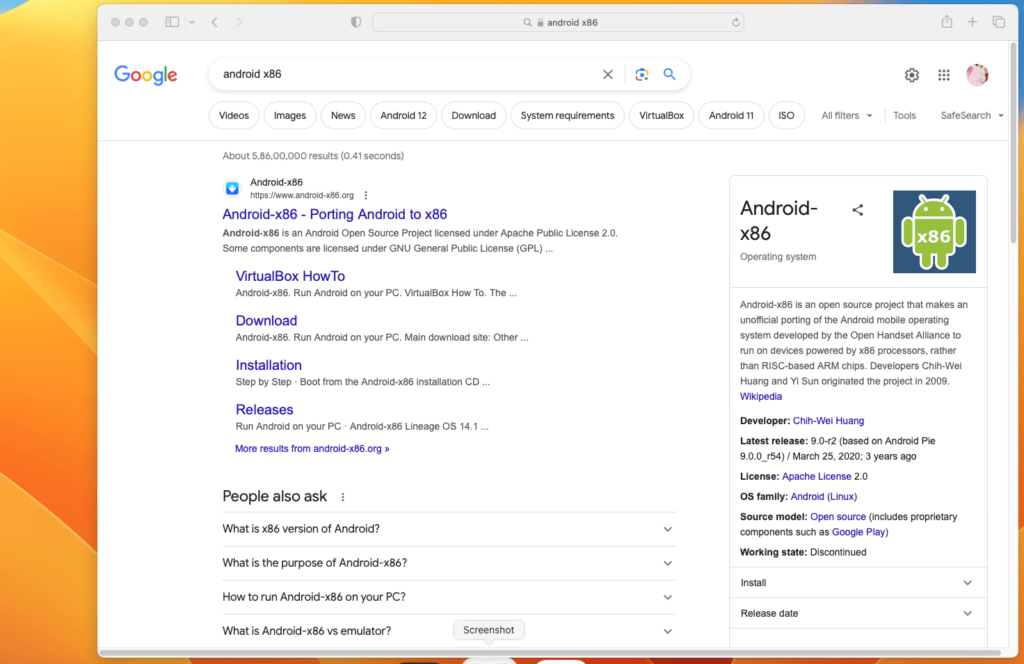Open more results from android-x86.org

[x=311, y=447]
